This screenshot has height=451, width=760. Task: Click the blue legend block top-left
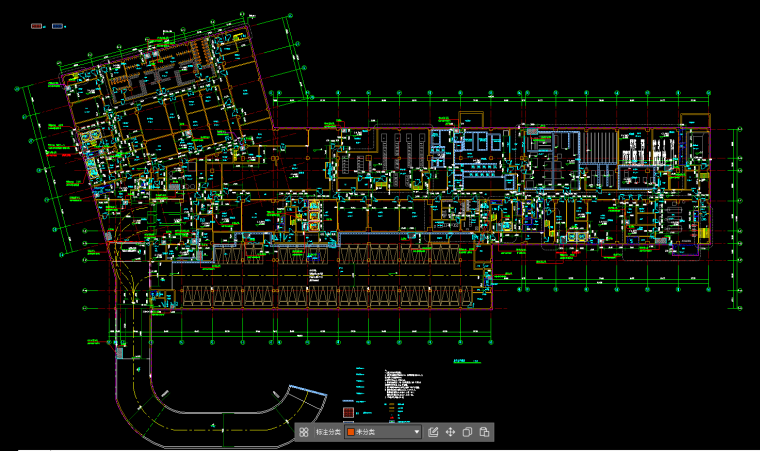[x=57, y=25]
